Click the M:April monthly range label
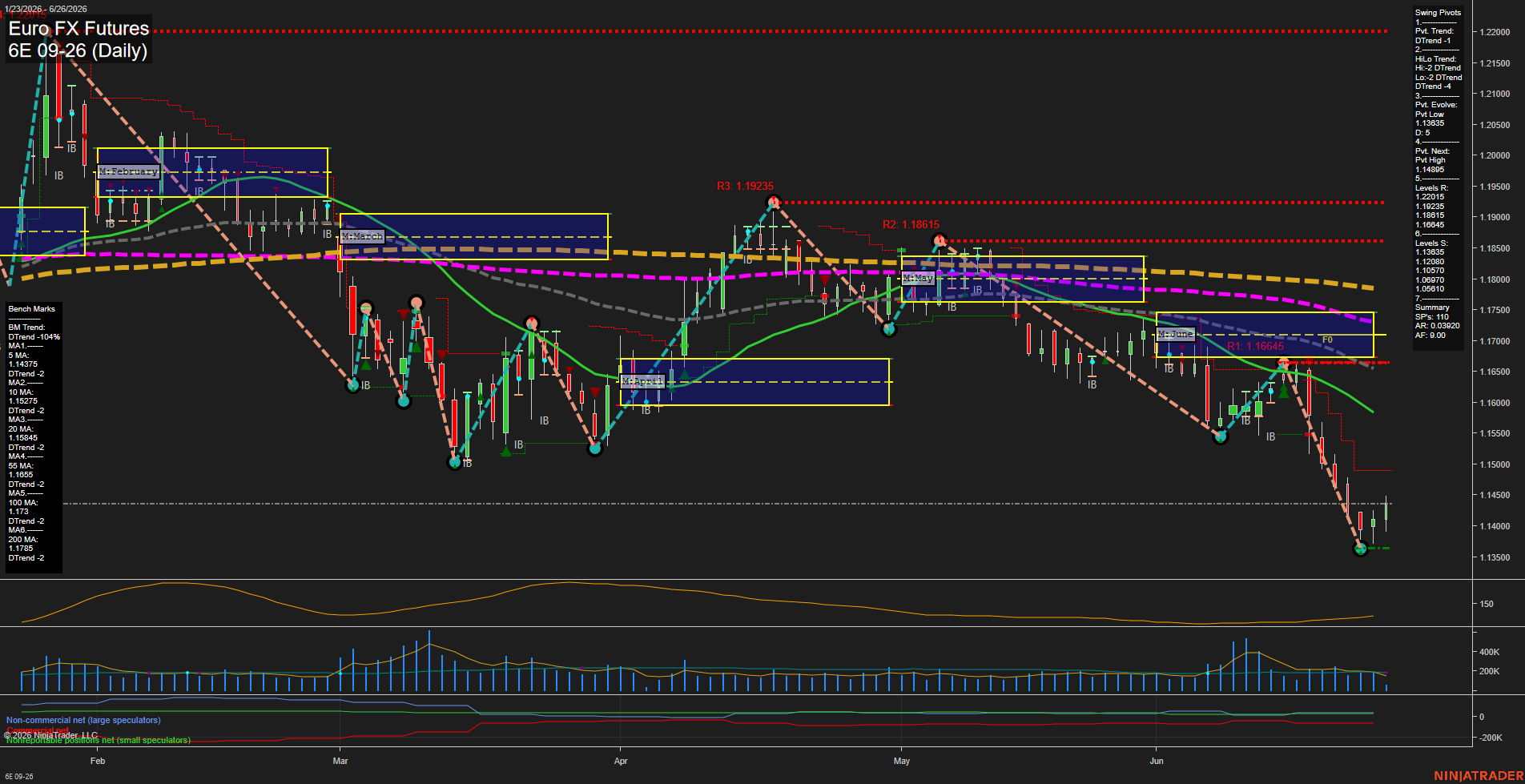The height and width of the screenshot is (784, 1525). click(x=642, y=381)
